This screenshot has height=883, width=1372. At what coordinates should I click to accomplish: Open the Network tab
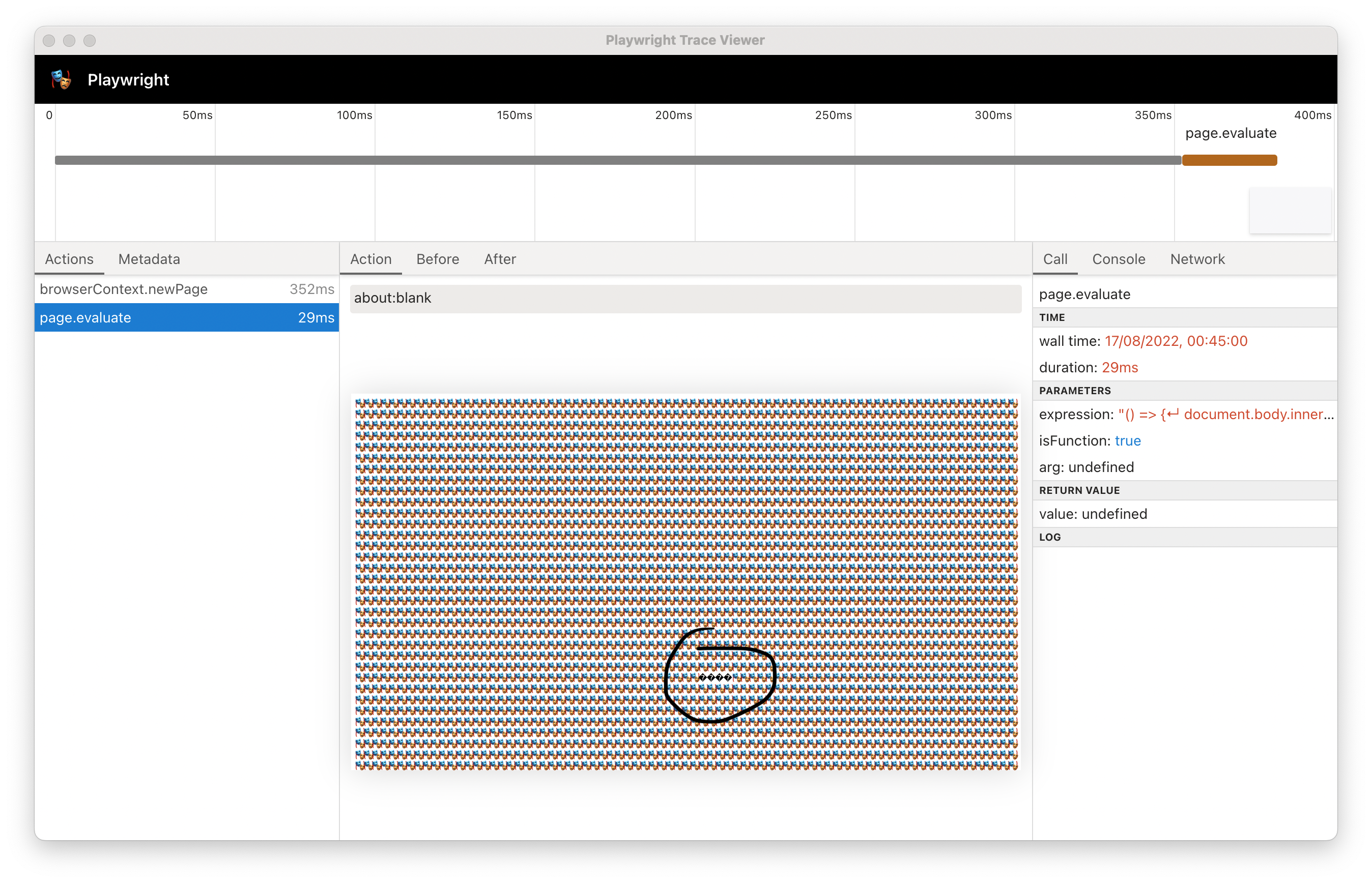click(1197, 259)
